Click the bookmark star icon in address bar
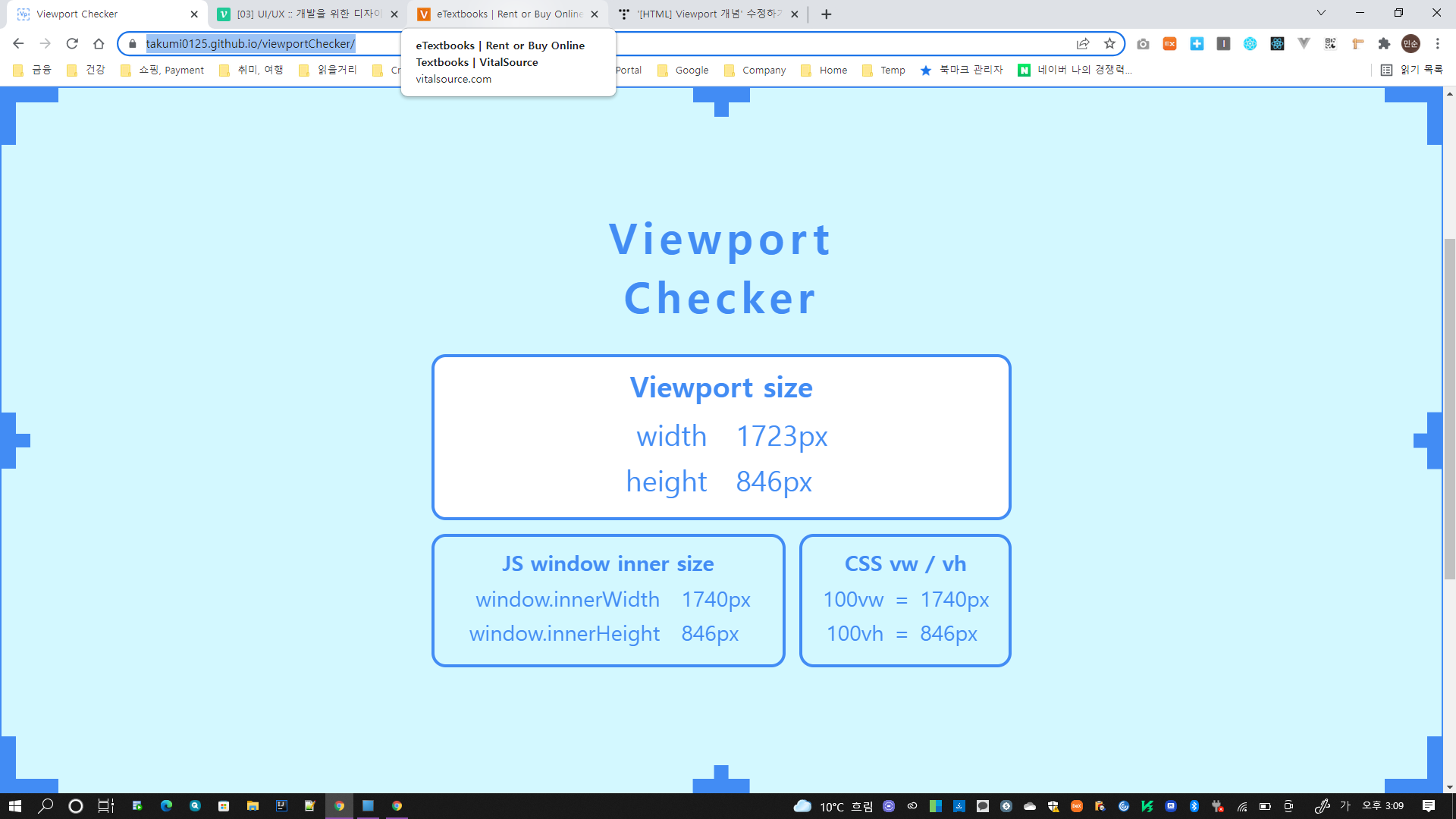 point(1109,44)
